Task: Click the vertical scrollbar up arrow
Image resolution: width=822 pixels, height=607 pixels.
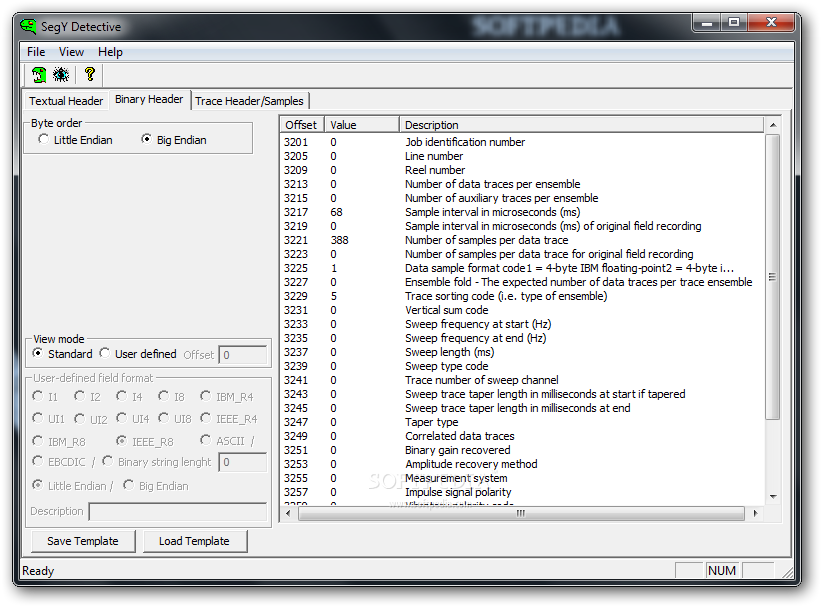Action: [773, 125]
